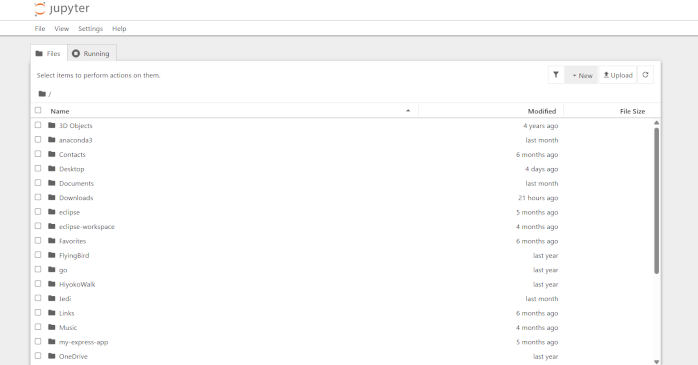Viewport: 698px width, 365px height.
Task: Click the Downloads folder icon
Action: pos(52,197)
